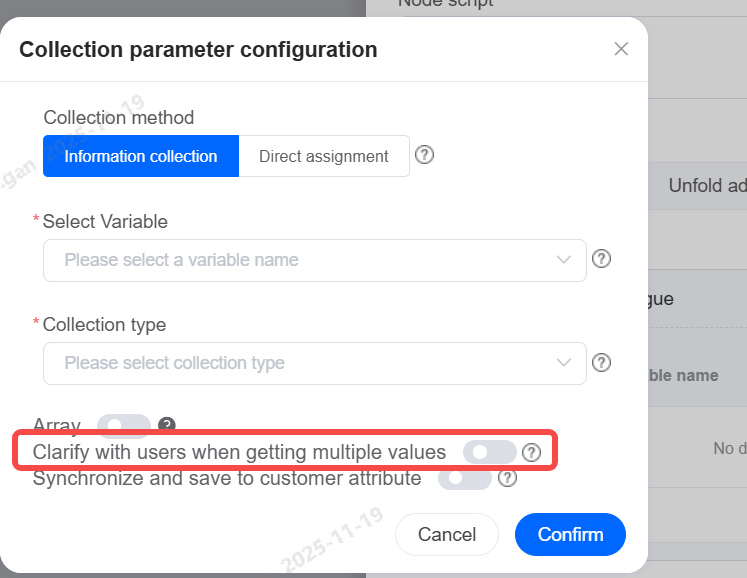
Task: Click the help icon beside Array toggle
Action: point(167,424)
